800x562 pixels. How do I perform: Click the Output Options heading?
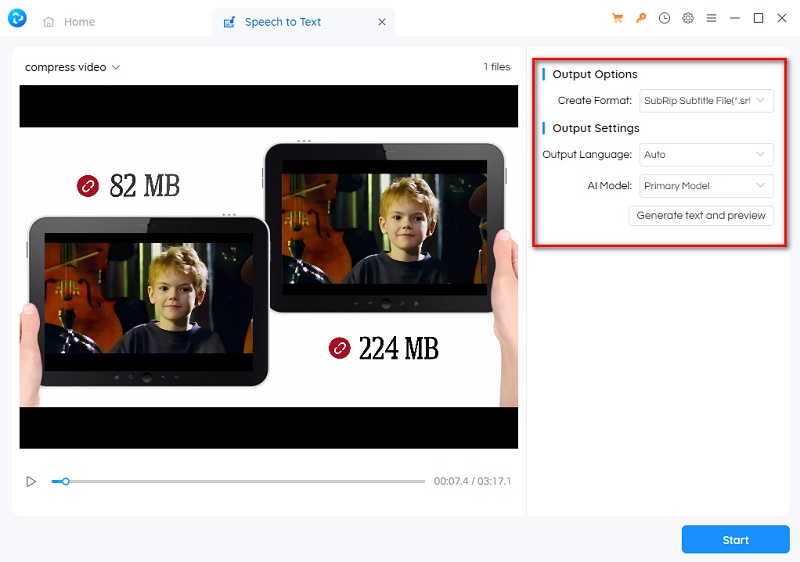pos(594,74)
